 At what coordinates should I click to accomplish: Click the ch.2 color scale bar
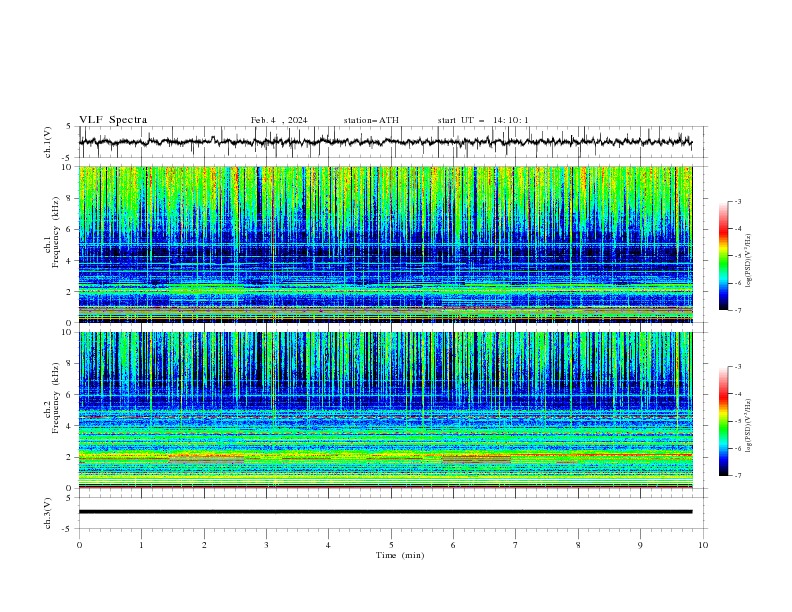pyautogui.click(x=724, y=421)
